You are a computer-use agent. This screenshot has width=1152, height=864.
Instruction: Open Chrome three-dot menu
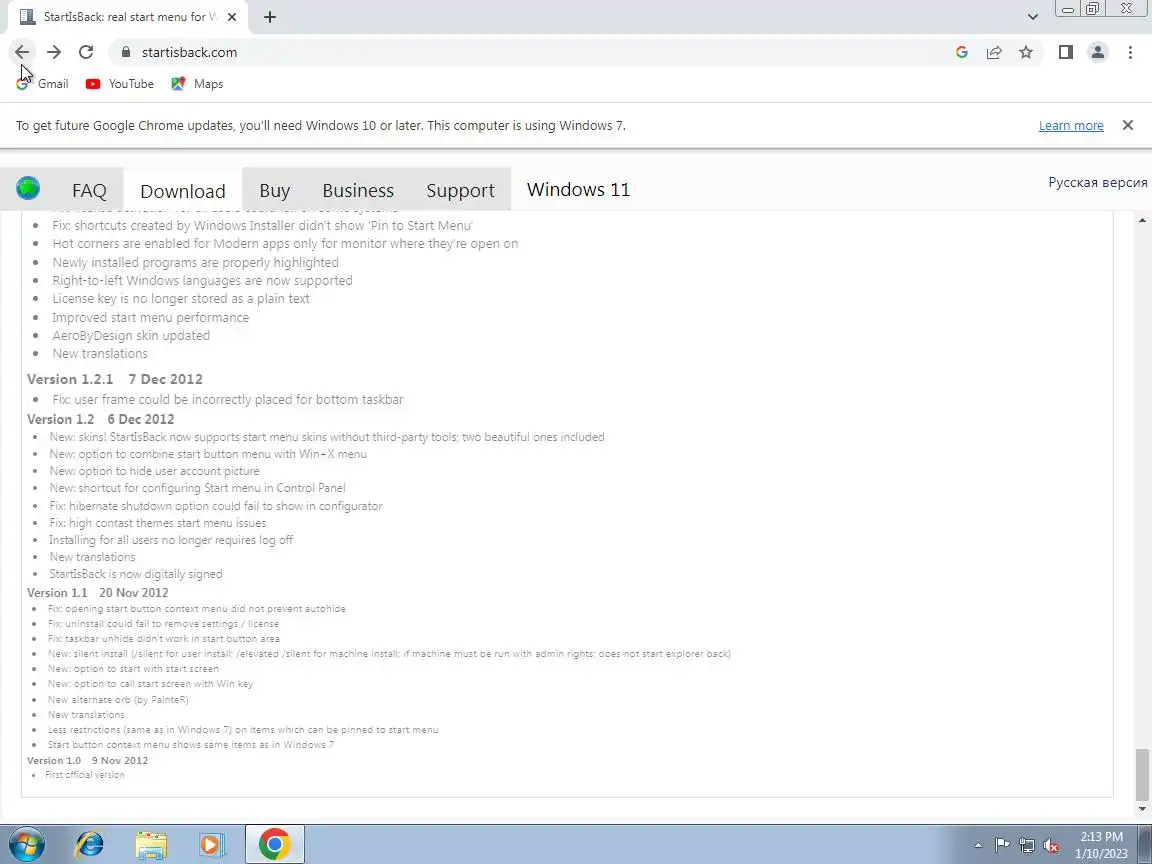[x=1130, y=52]
